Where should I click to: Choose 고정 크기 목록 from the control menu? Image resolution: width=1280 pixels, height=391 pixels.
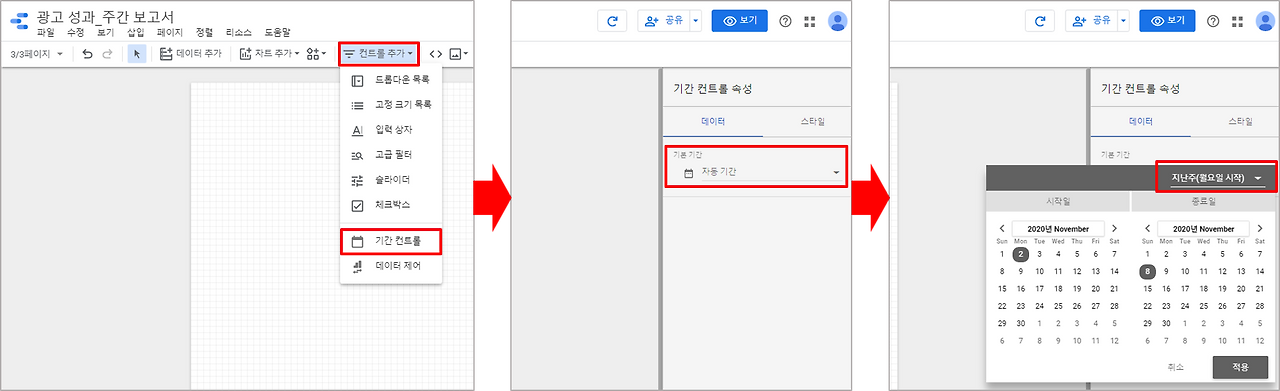click(391, 105)
